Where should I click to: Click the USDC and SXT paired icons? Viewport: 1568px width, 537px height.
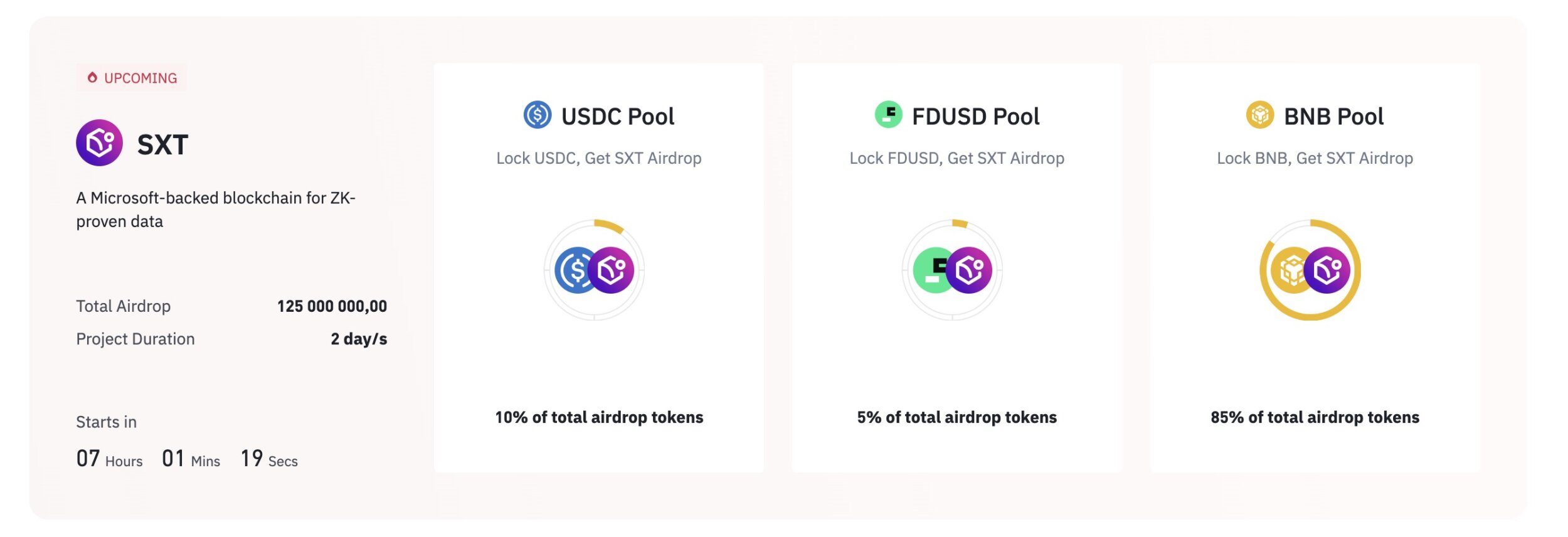click(594, 270)
